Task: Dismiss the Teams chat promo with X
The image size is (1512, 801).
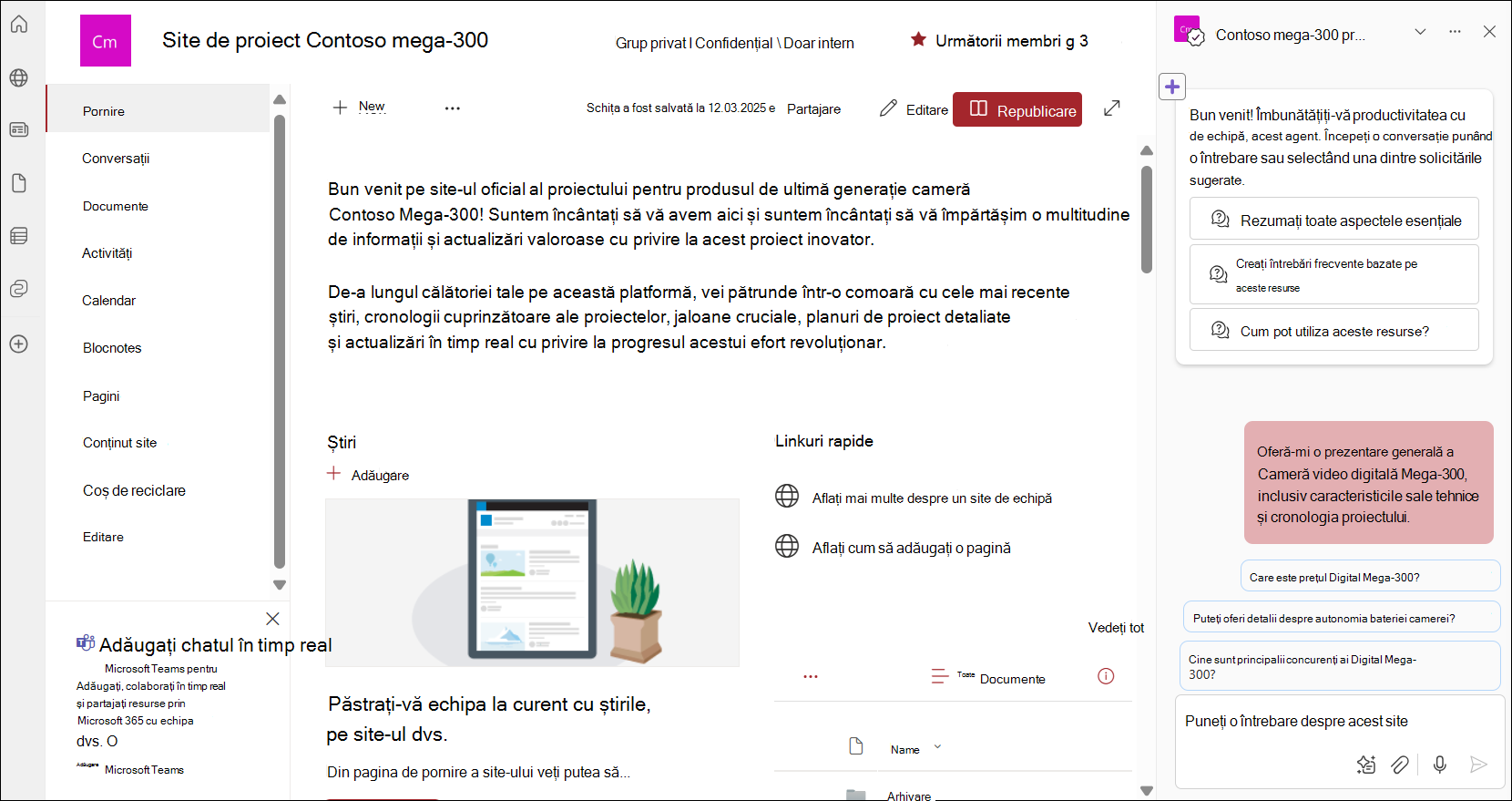Action: tap(272, 619)
